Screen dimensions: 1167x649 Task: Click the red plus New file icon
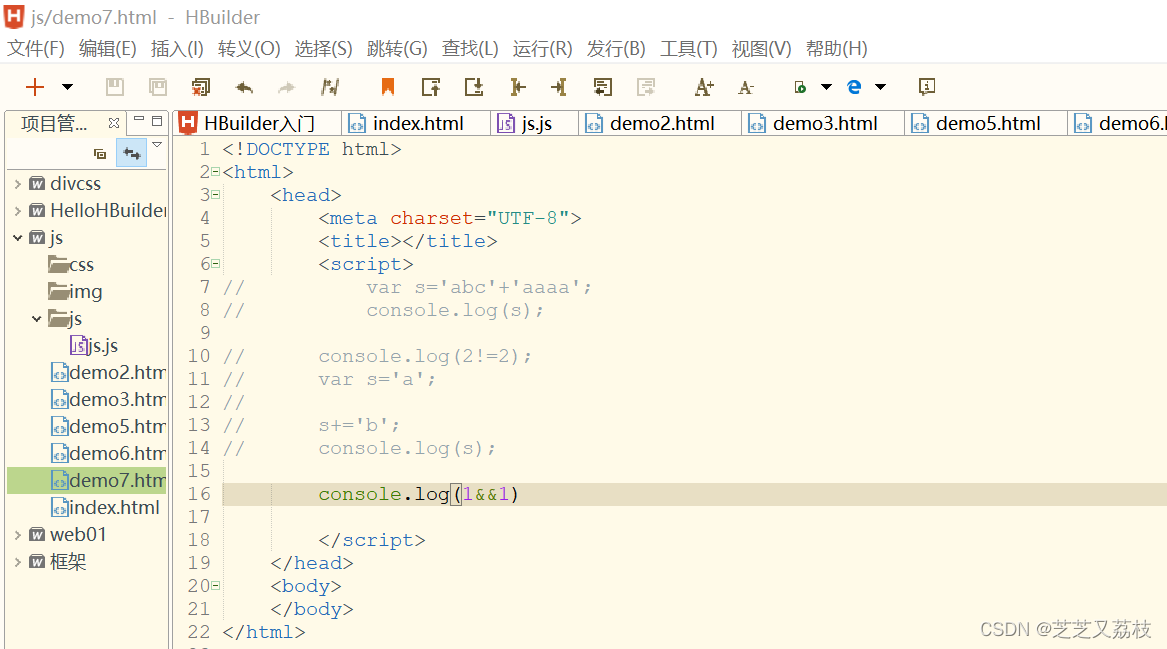point(35,87)
